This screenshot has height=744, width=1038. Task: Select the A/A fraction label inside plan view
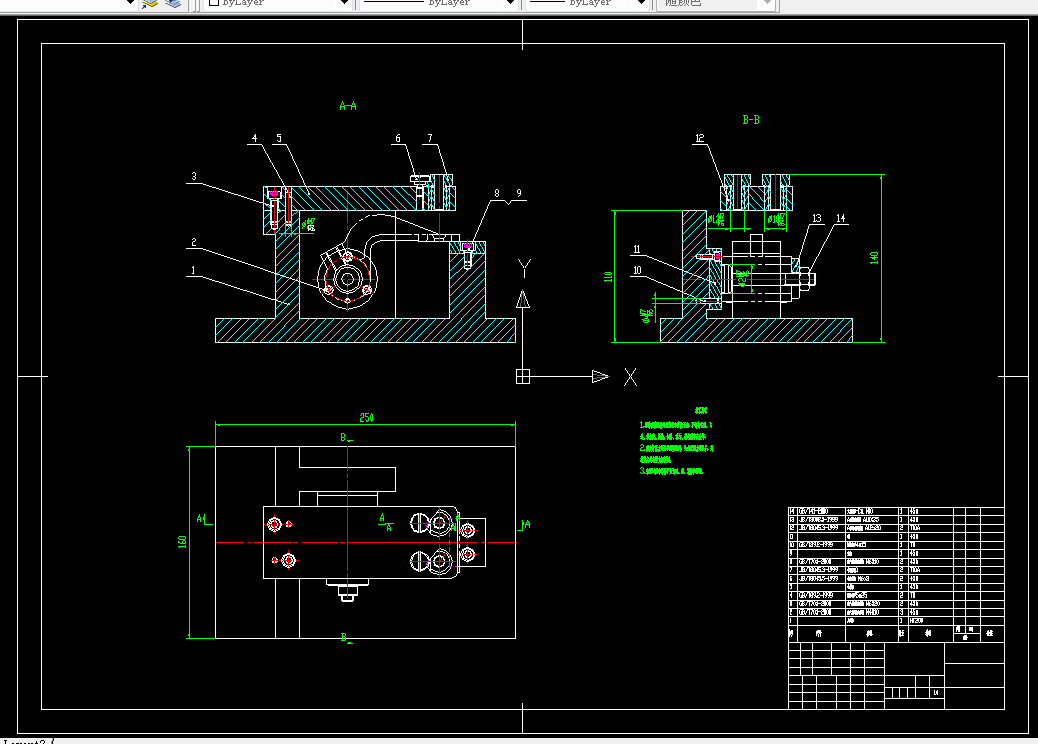pyautogui.click(x=385, y=522)
